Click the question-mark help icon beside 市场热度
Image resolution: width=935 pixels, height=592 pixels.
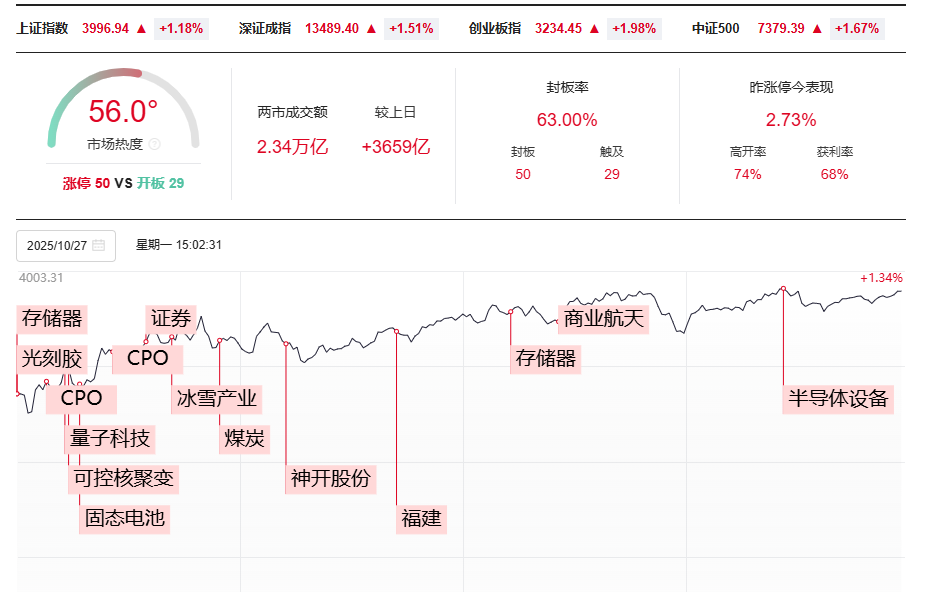155,142
